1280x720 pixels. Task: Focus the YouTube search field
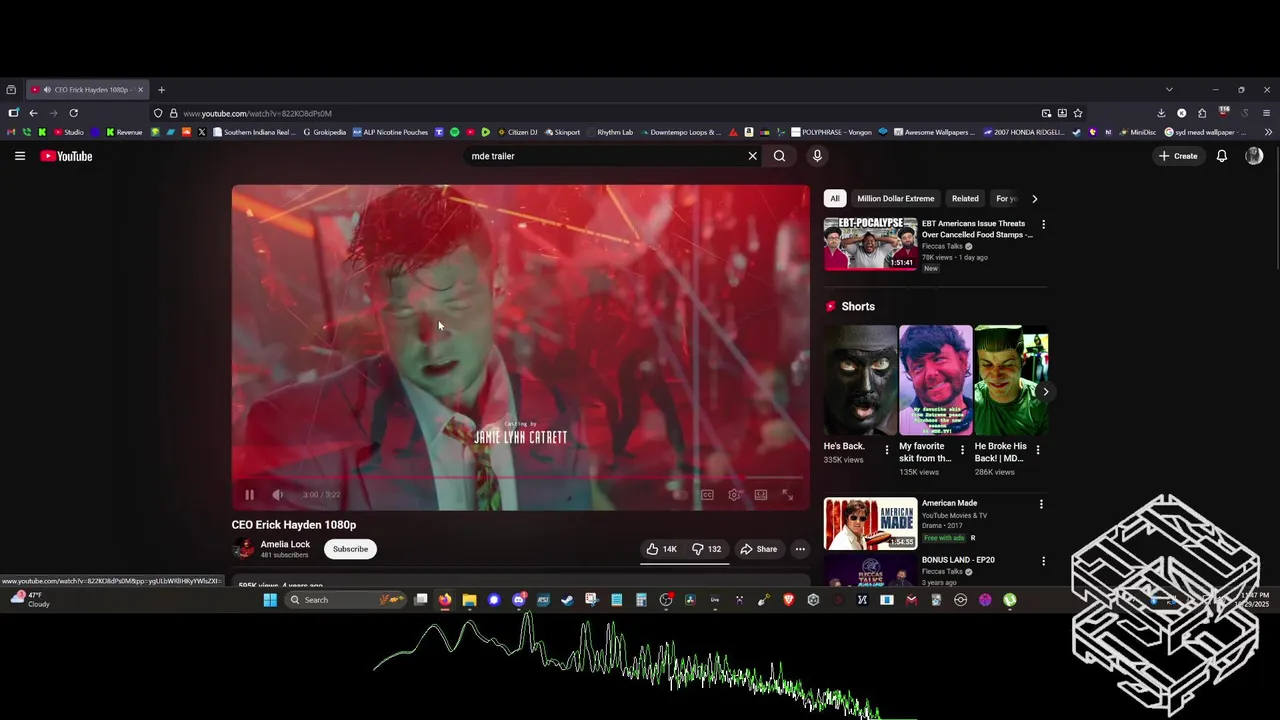(607, 156)
